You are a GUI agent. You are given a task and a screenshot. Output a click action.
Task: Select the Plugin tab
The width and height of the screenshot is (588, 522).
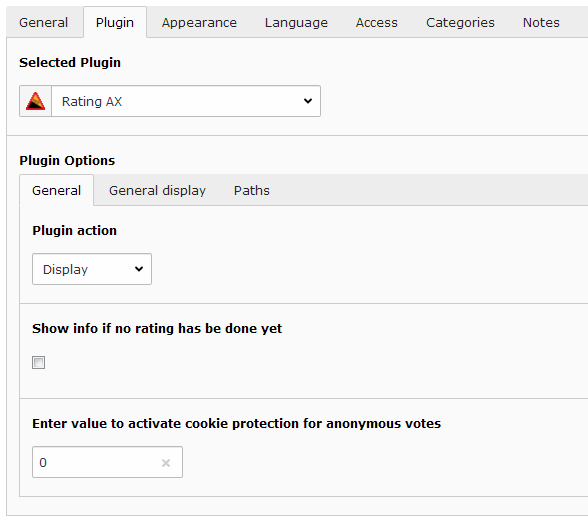[x=115, y=22]
